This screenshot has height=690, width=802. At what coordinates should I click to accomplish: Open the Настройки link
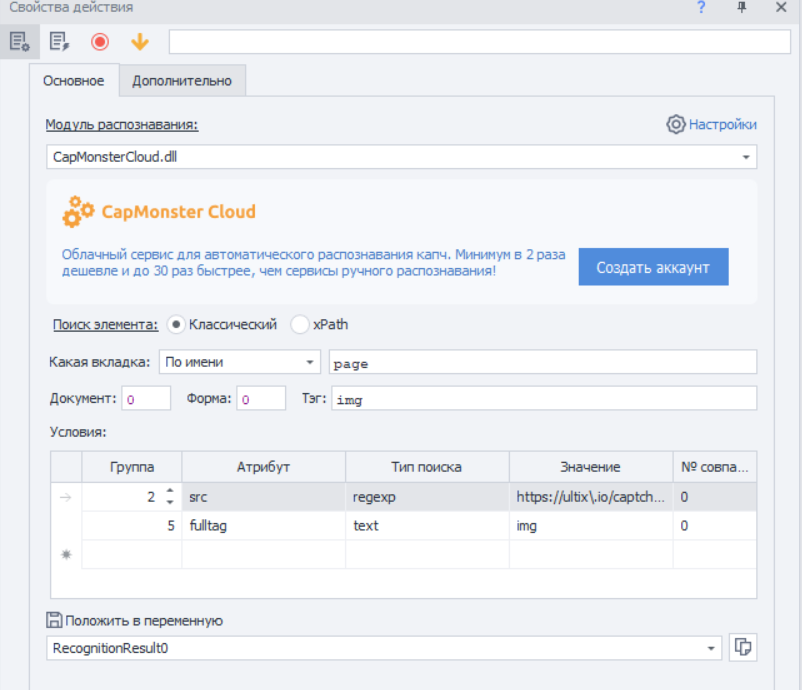722,124
